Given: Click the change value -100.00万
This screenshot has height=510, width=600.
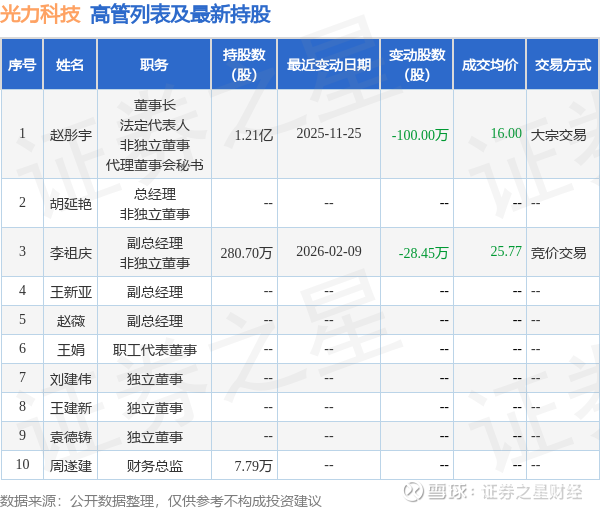Looking at the screenshot, I should (420, 135).
